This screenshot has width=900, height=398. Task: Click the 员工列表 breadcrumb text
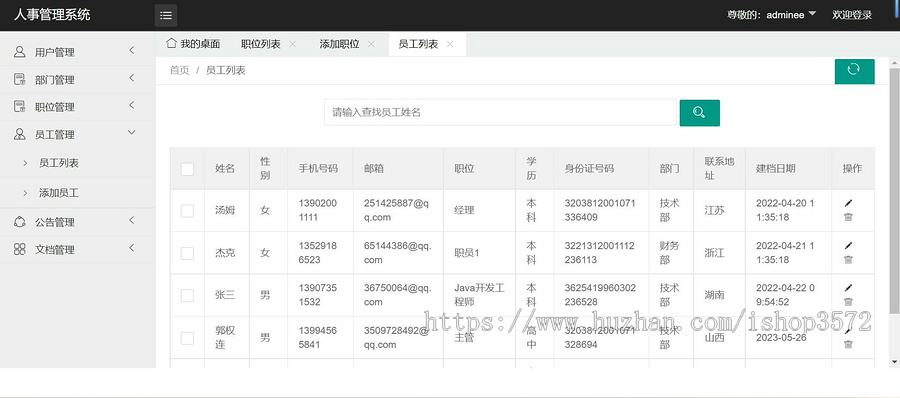point(226,71)
